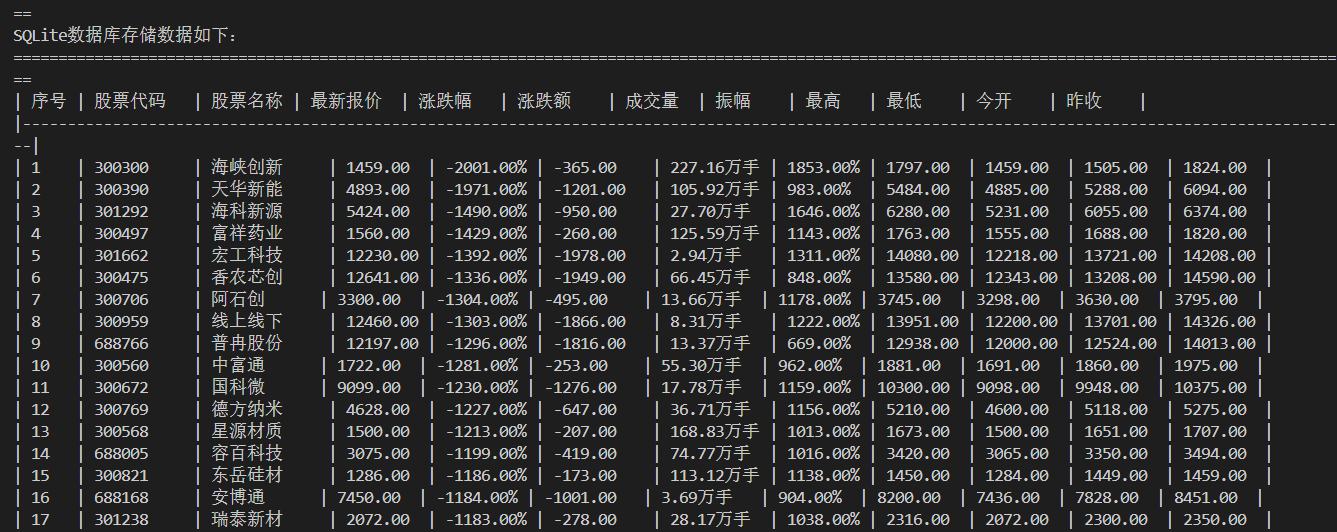Viewport: 1337px width, 532px height.
Task: Select volume value 3.69万手
Action: [x=697, y=497]
